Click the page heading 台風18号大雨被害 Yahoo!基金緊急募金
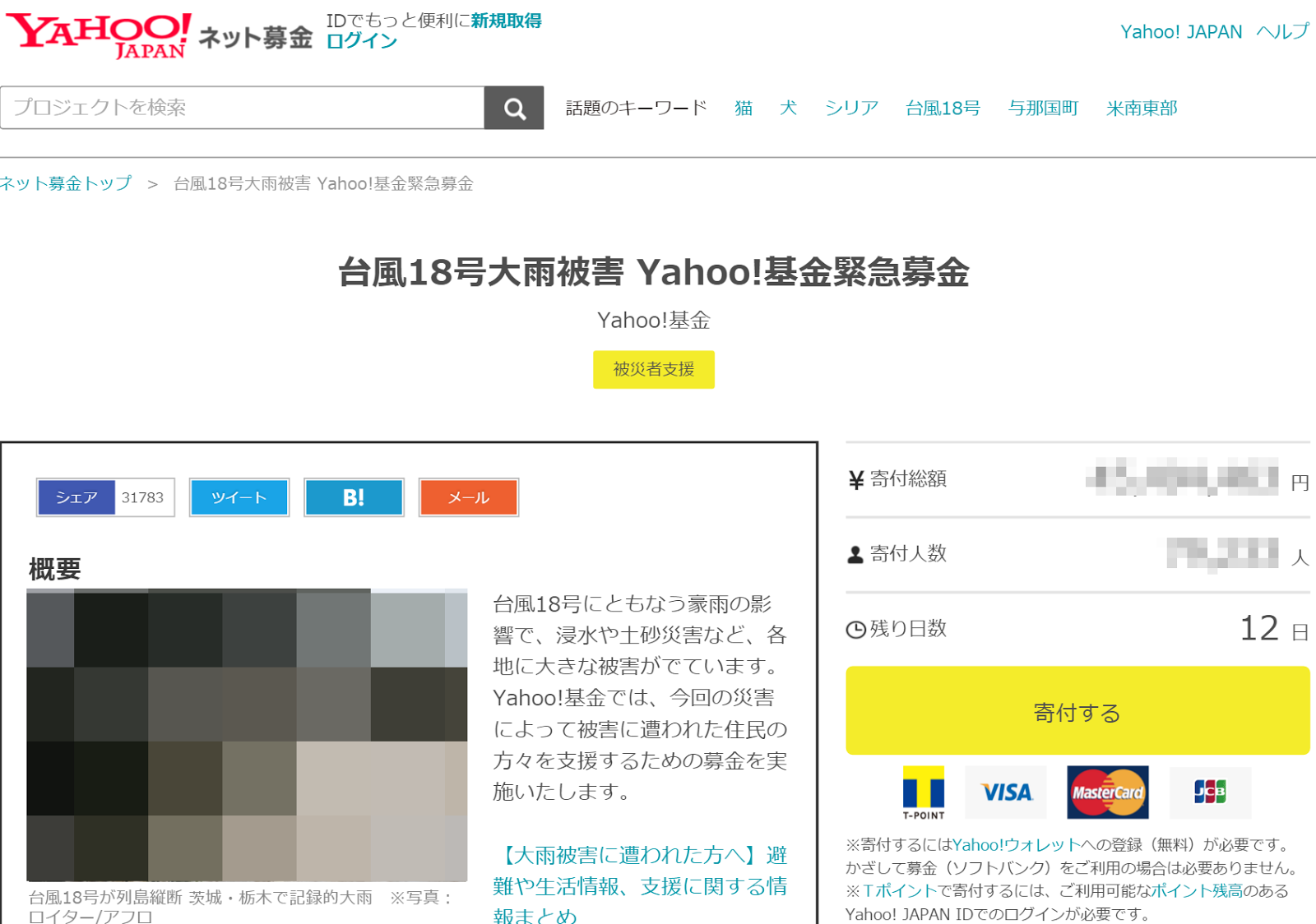The height and width of the screenshot is (924, 1316). coord(654,272)
